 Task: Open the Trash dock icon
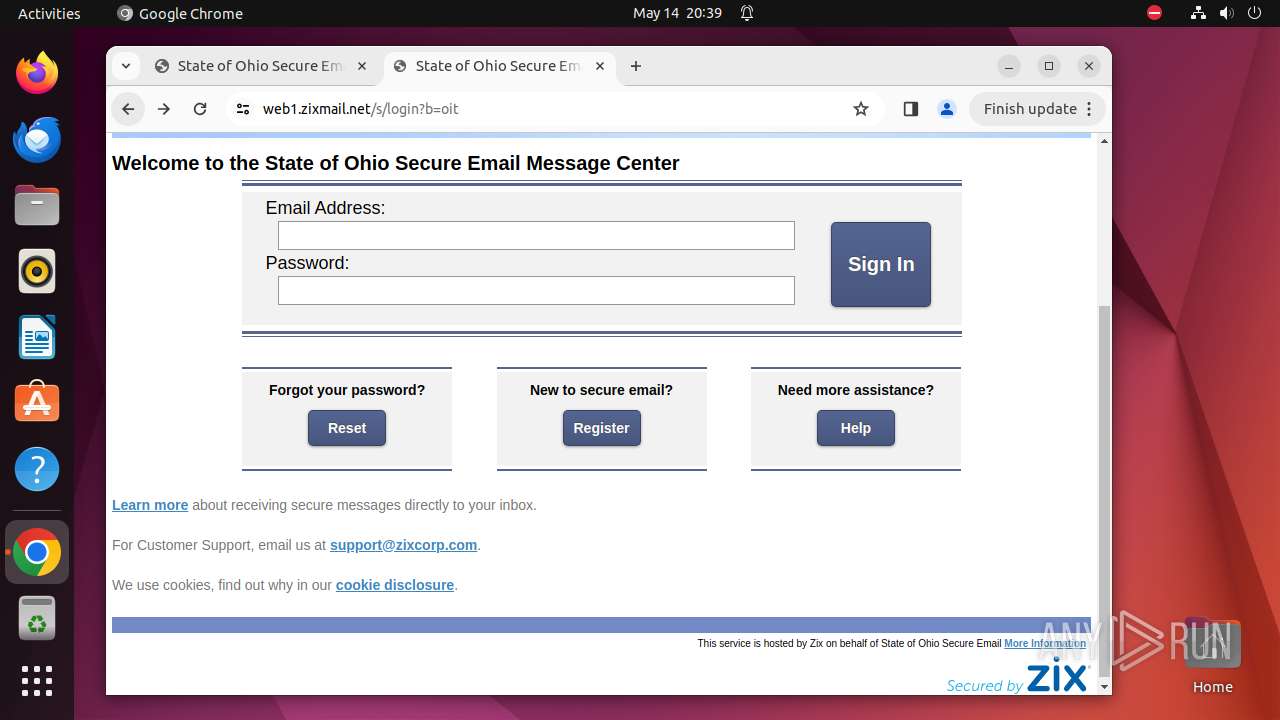pos(37,618)
